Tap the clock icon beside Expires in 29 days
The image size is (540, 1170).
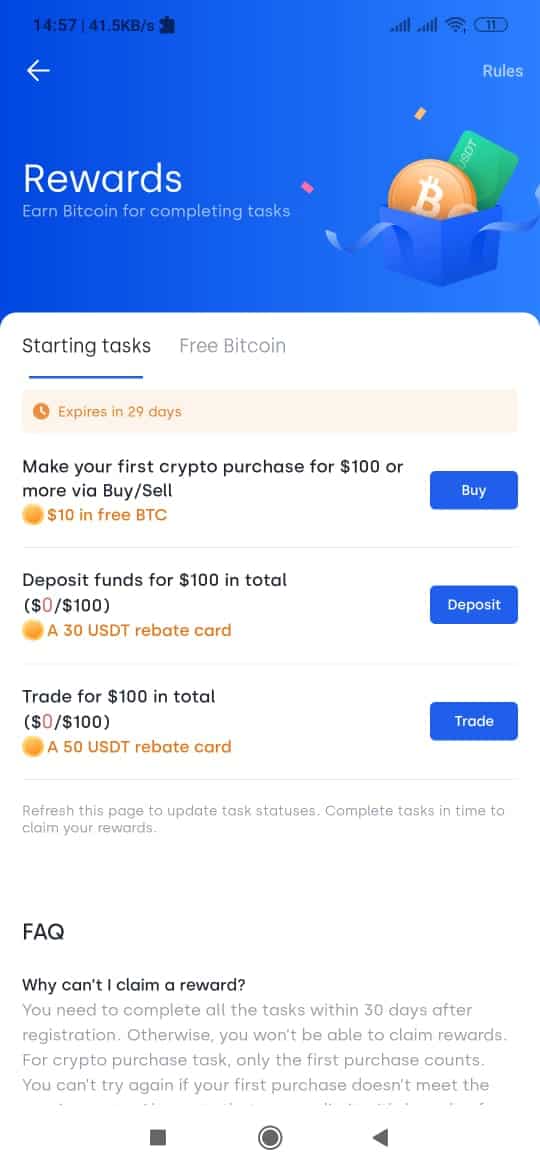(x=41, y=411)
